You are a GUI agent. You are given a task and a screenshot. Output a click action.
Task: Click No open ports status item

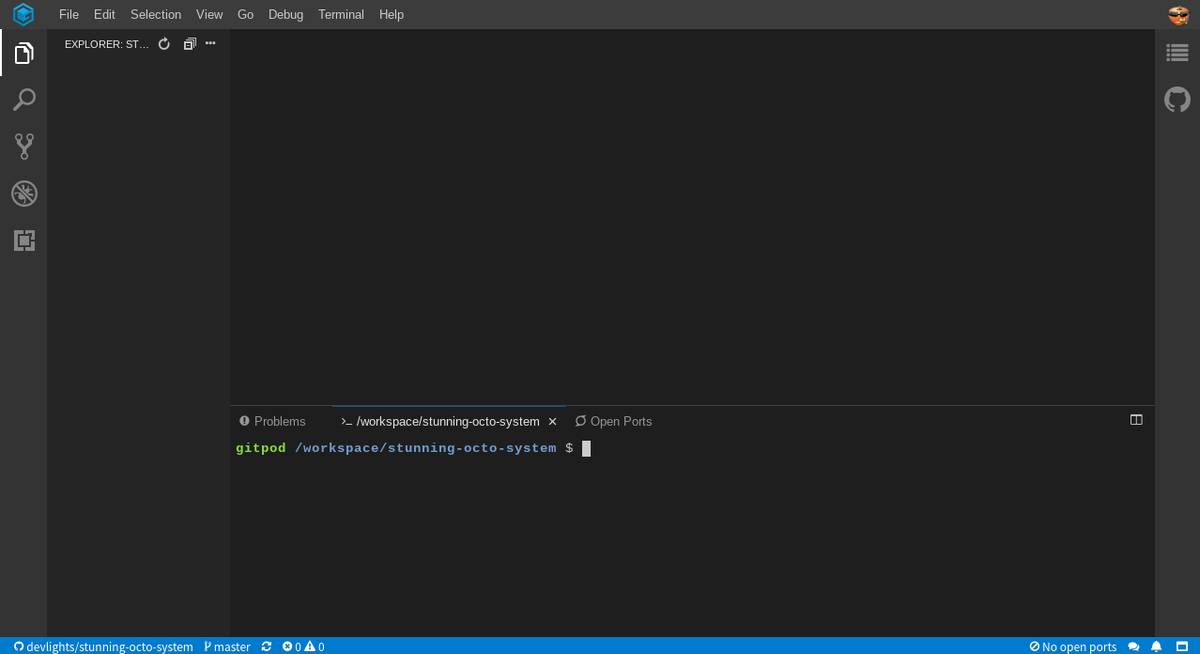tap(1073, 646)
